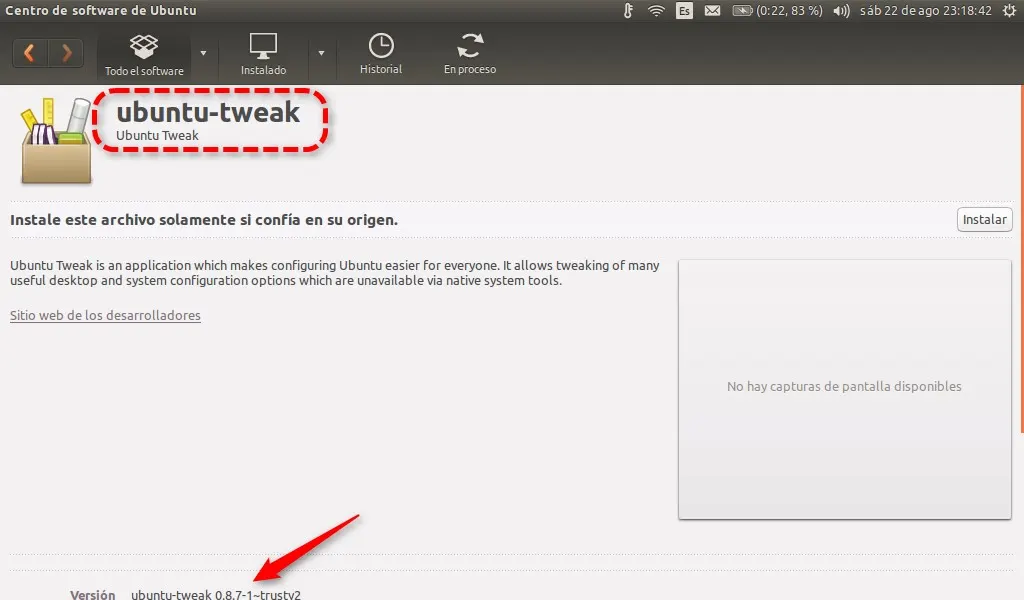View the En proceso tasks
1024x600 pixels.
(x=469, y=55)
